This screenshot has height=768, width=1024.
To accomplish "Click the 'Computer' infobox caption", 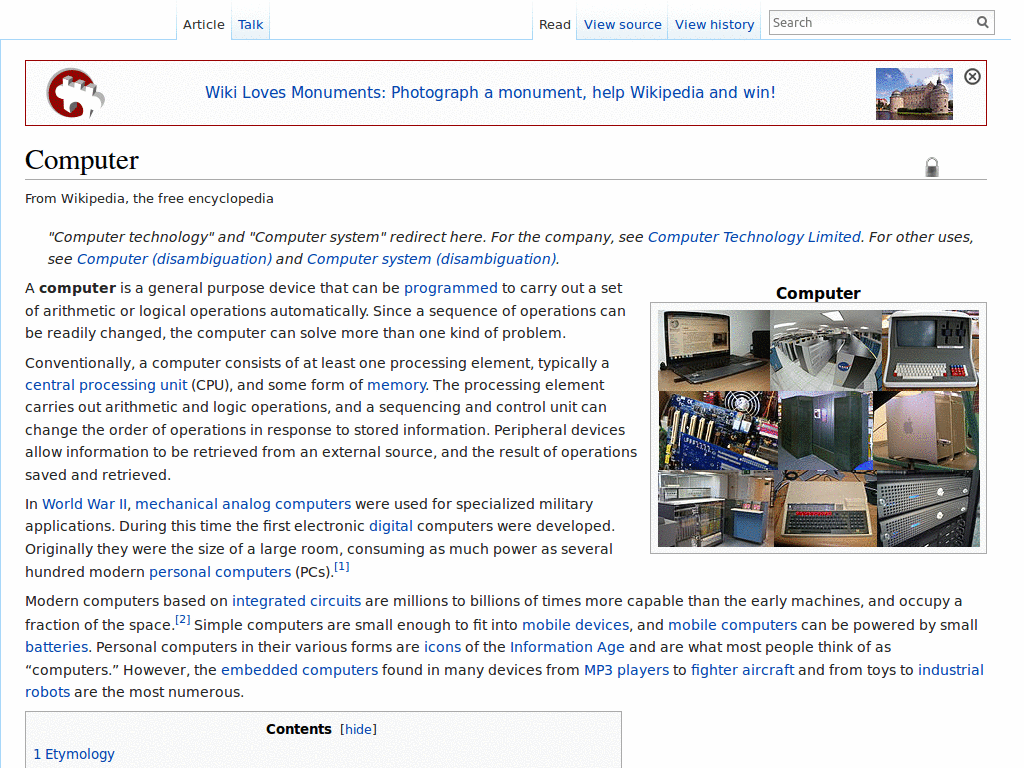I will pyautogui.click(x=818, y=293).
